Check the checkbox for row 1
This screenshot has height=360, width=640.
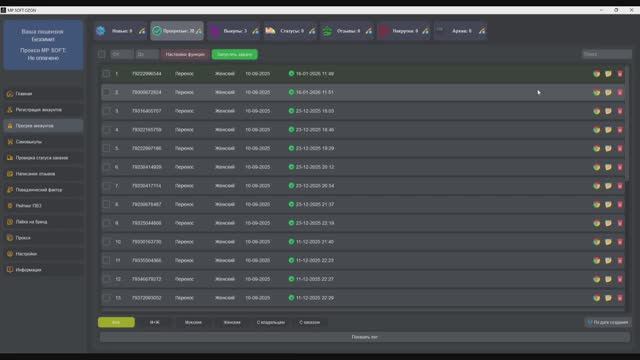tap(106, 74)
